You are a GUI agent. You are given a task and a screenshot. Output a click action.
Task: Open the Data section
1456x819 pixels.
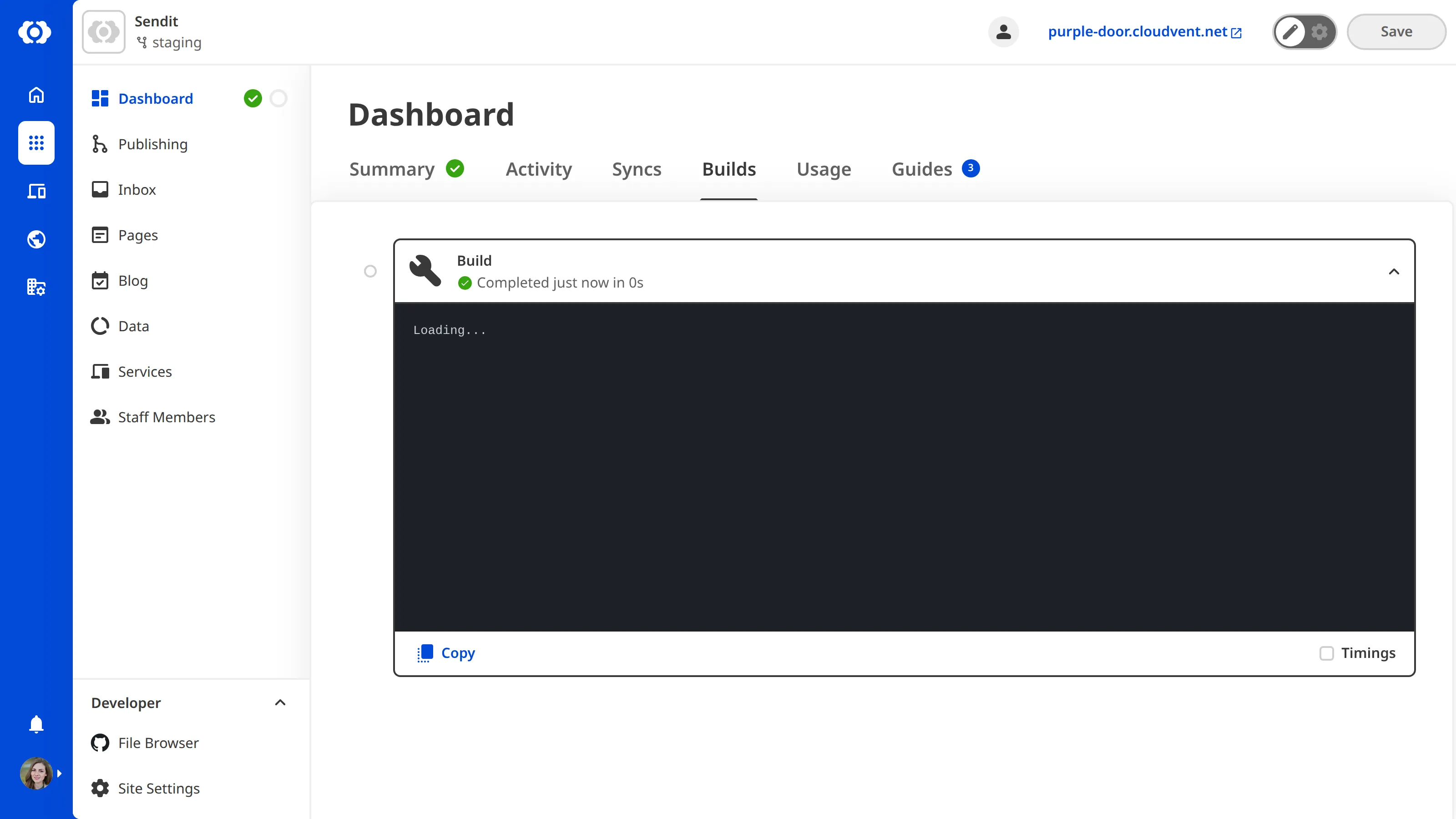pyautogui.click(x=133, y=326)
